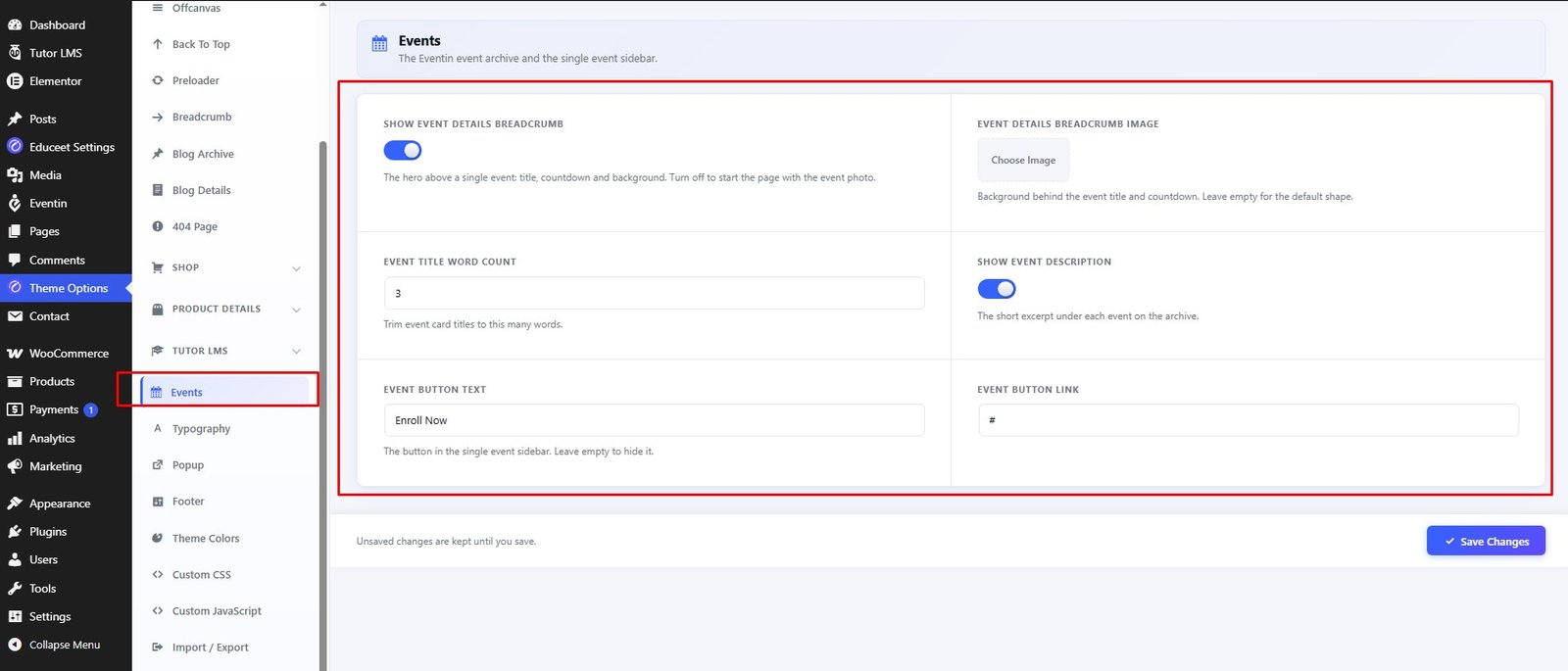Expand the PRODUCT DETAILS section chevron
Viewport: 1568px width, 671px height.
pos(296,310)
